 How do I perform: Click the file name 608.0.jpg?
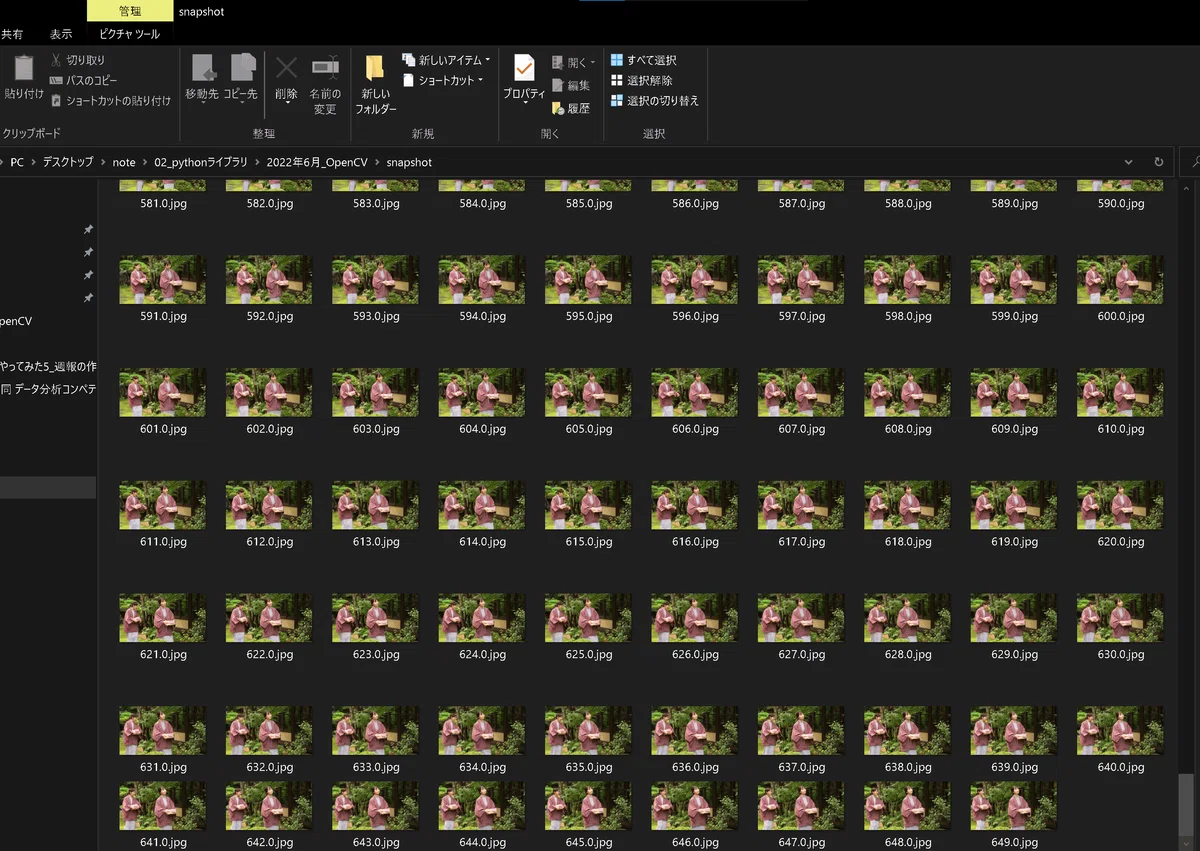point(908,429)
